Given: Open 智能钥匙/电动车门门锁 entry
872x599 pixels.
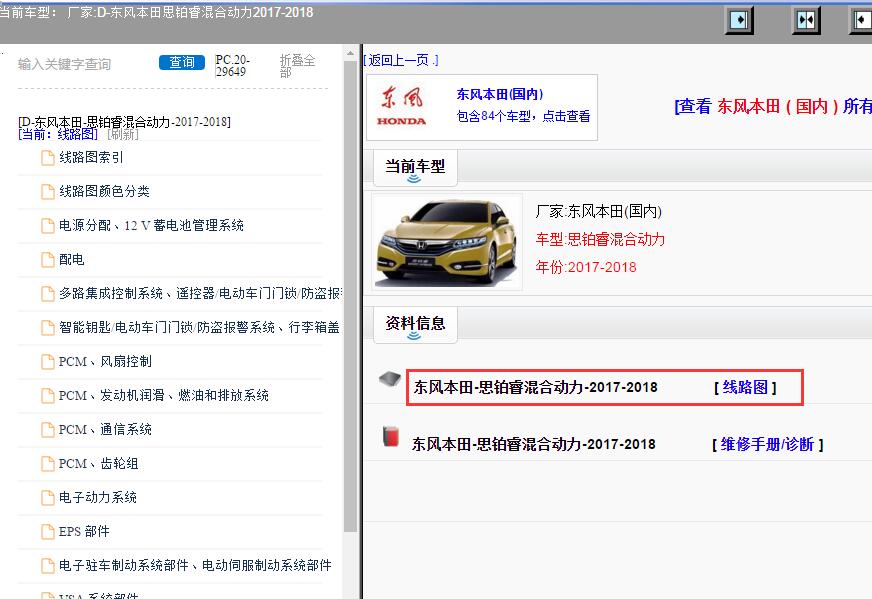Looking at the screenshot, I should (x=199, y=328).
